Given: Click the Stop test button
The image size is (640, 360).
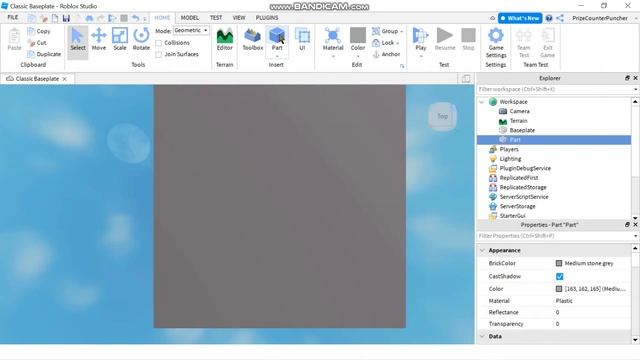Looking at the screenshot, I should [x=468, y=39].
